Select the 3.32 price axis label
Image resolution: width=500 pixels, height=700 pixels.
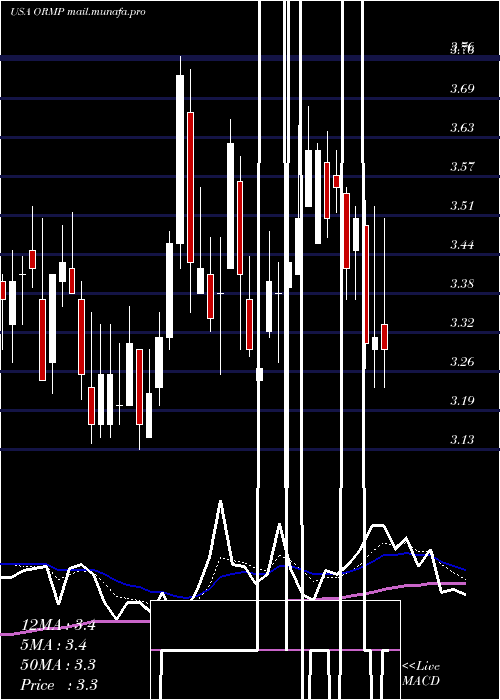coord(462,322)
